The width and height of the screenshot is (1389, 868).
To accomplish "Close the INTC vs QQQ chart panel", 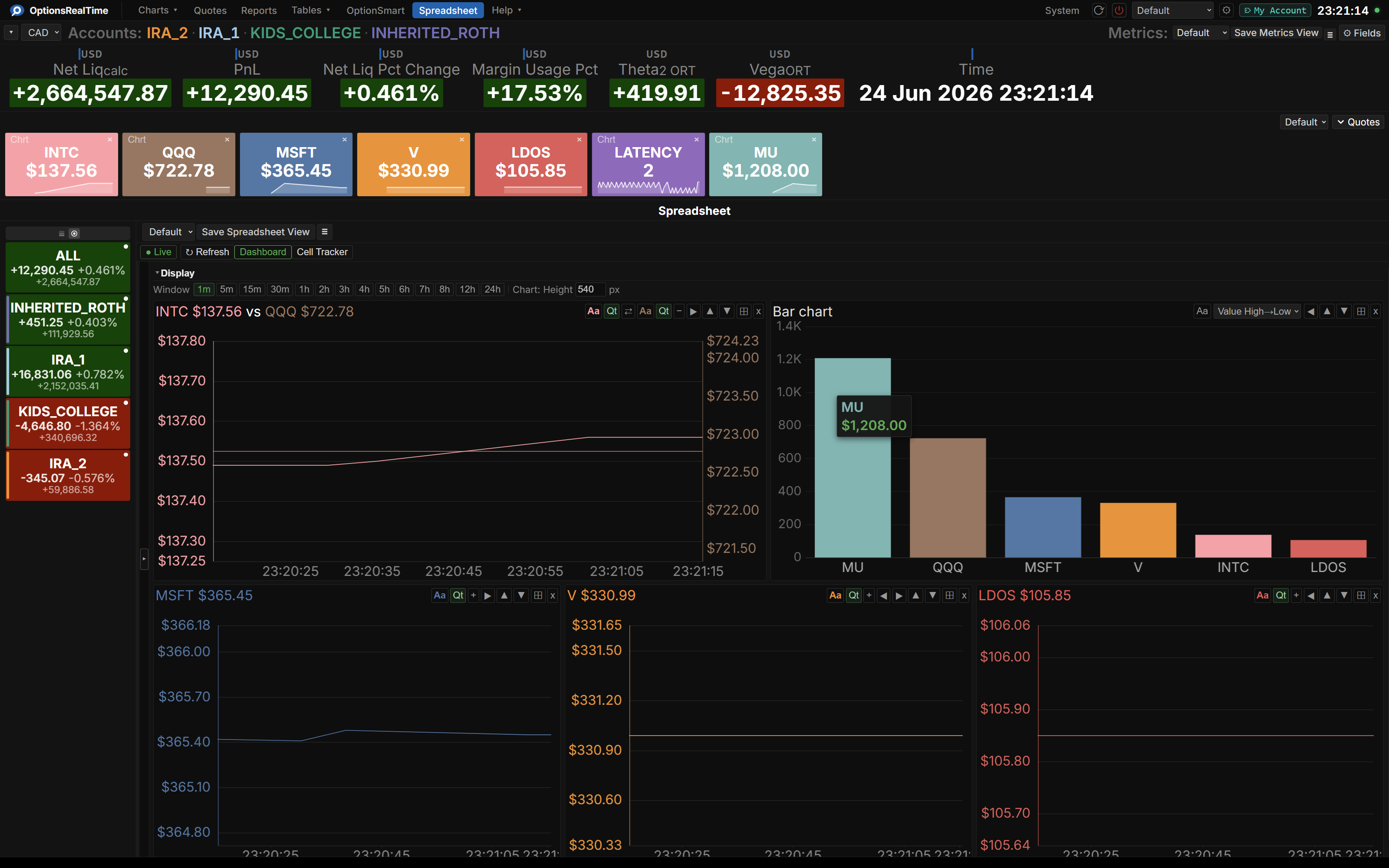I will click(x=758, y=311).
